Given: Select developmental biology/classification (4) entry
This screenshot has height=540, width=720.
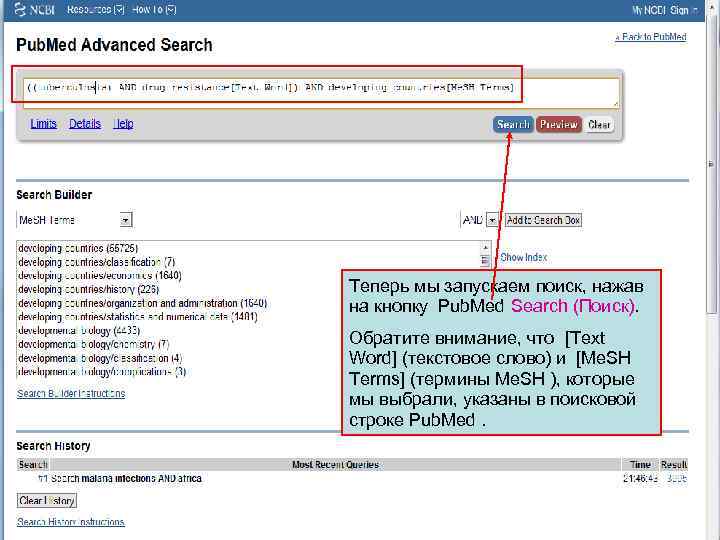Looking at the screenshot, I should (x=100, y=358).
